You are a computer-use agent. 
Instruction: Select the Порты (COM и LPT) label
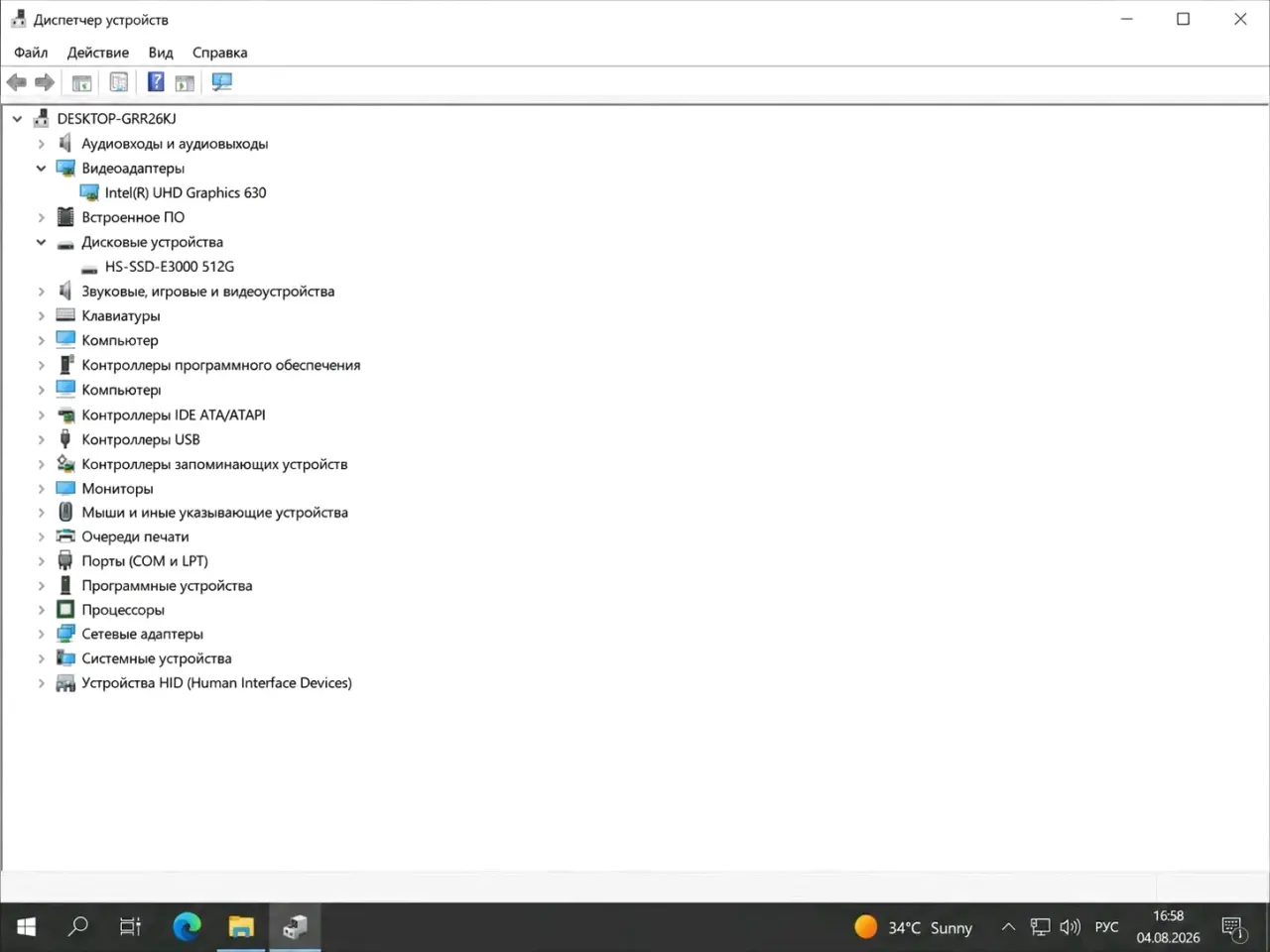coord(145,561)
